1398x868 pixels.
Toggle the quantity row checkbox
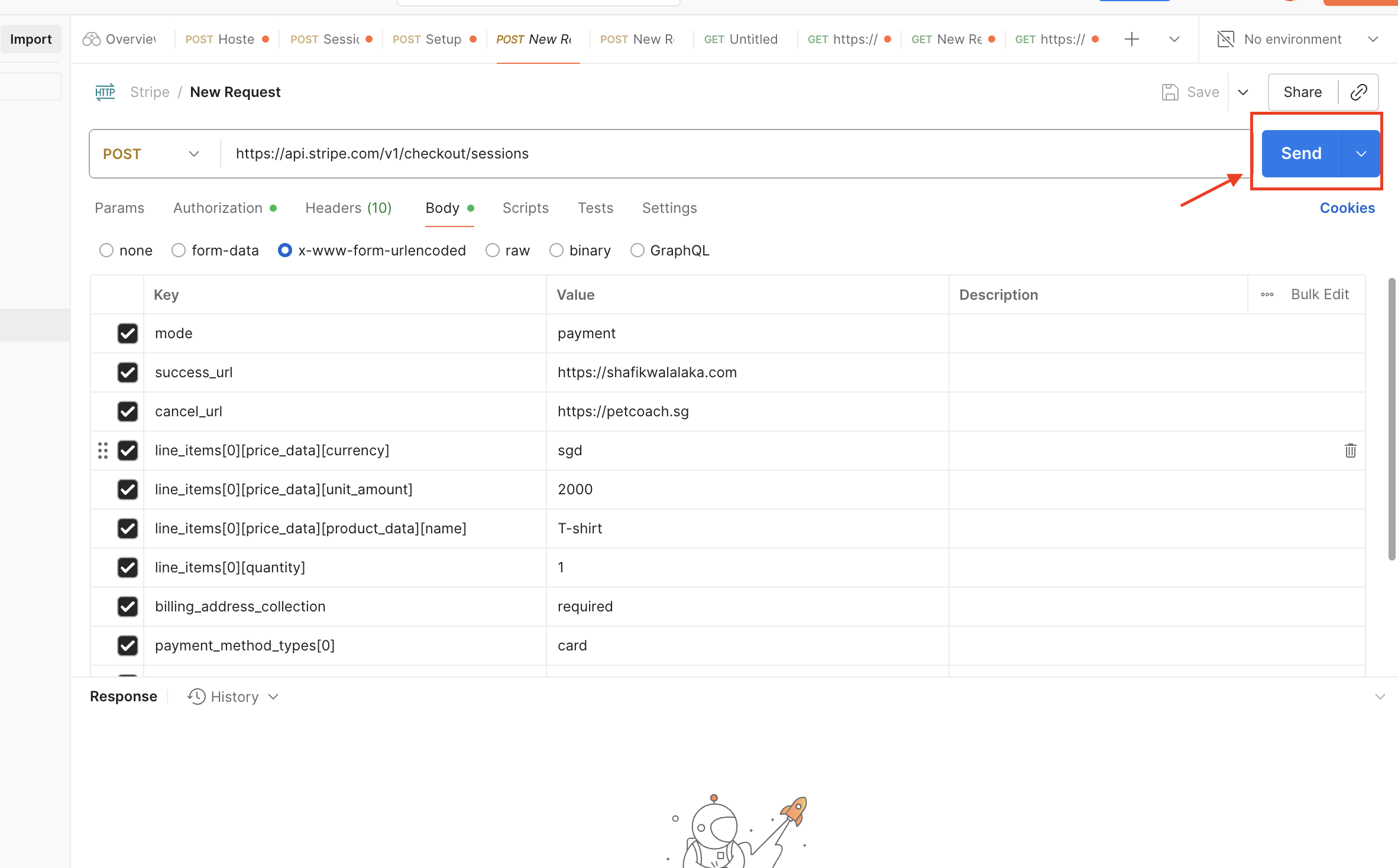point(127,568)
